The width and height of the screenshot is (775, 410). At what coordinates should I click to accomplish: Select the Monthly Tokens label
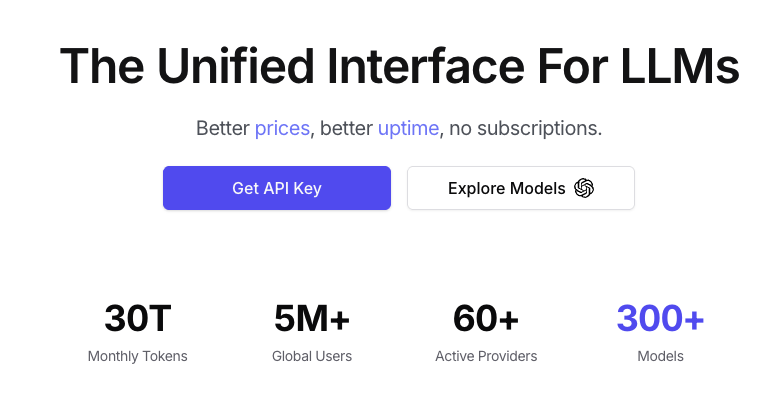pos(138,356)
